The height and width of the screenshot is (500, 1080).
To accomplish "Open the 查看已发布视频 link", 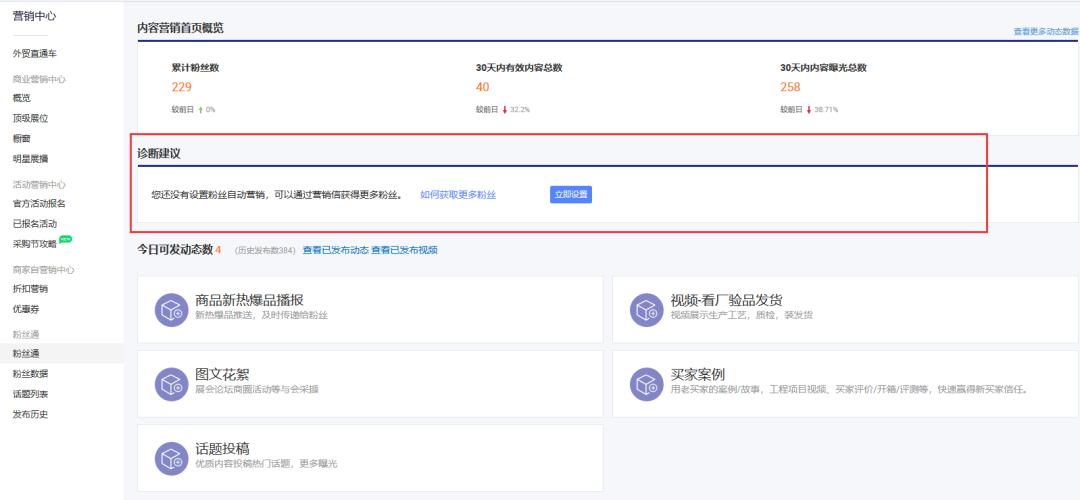I will click(x=404, y=250).
